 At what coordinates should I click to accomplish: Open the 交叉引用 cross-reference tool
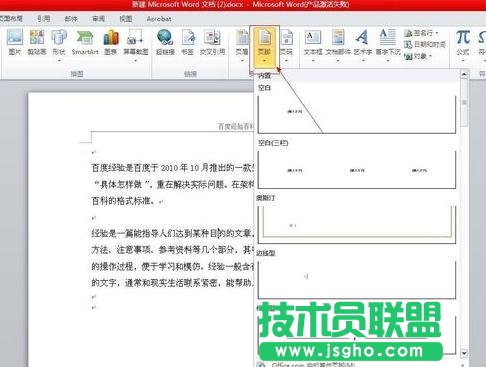[x=212, y=42]
